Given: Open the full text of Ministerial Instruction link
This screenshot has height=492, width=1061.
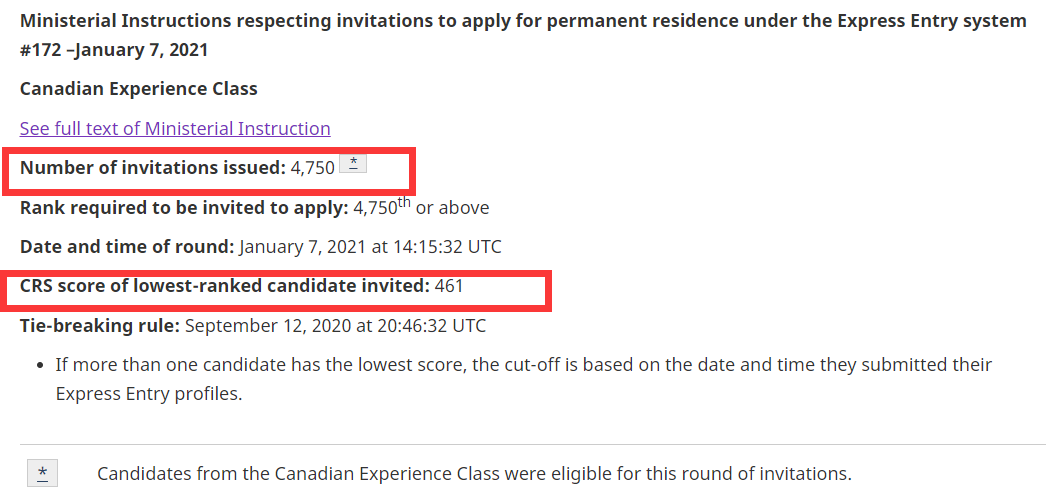Looking at the screenshot, I should (175, 129).
